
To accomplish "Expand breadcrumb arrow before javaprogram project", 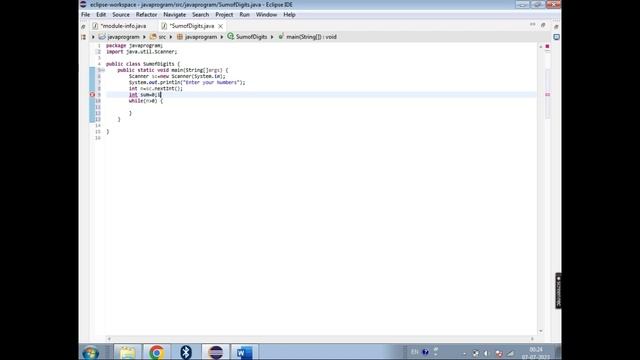I will (93, 37).
